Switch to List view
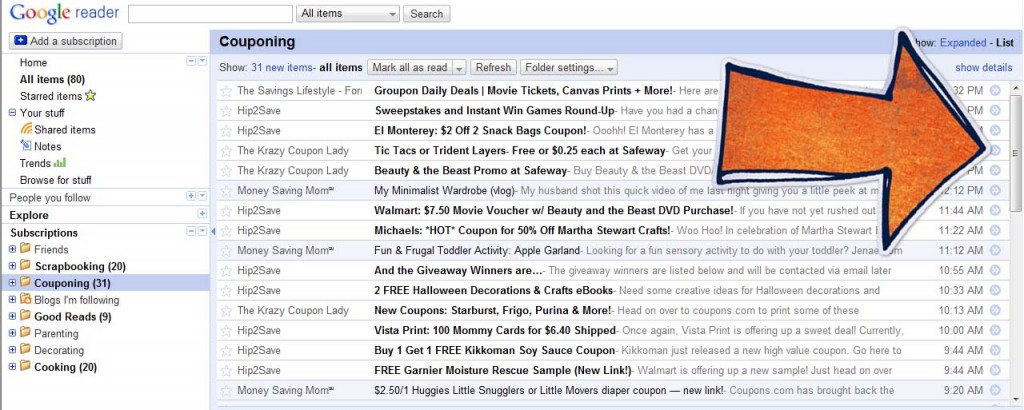1024x410 pixels. [x=1005, y=42]
